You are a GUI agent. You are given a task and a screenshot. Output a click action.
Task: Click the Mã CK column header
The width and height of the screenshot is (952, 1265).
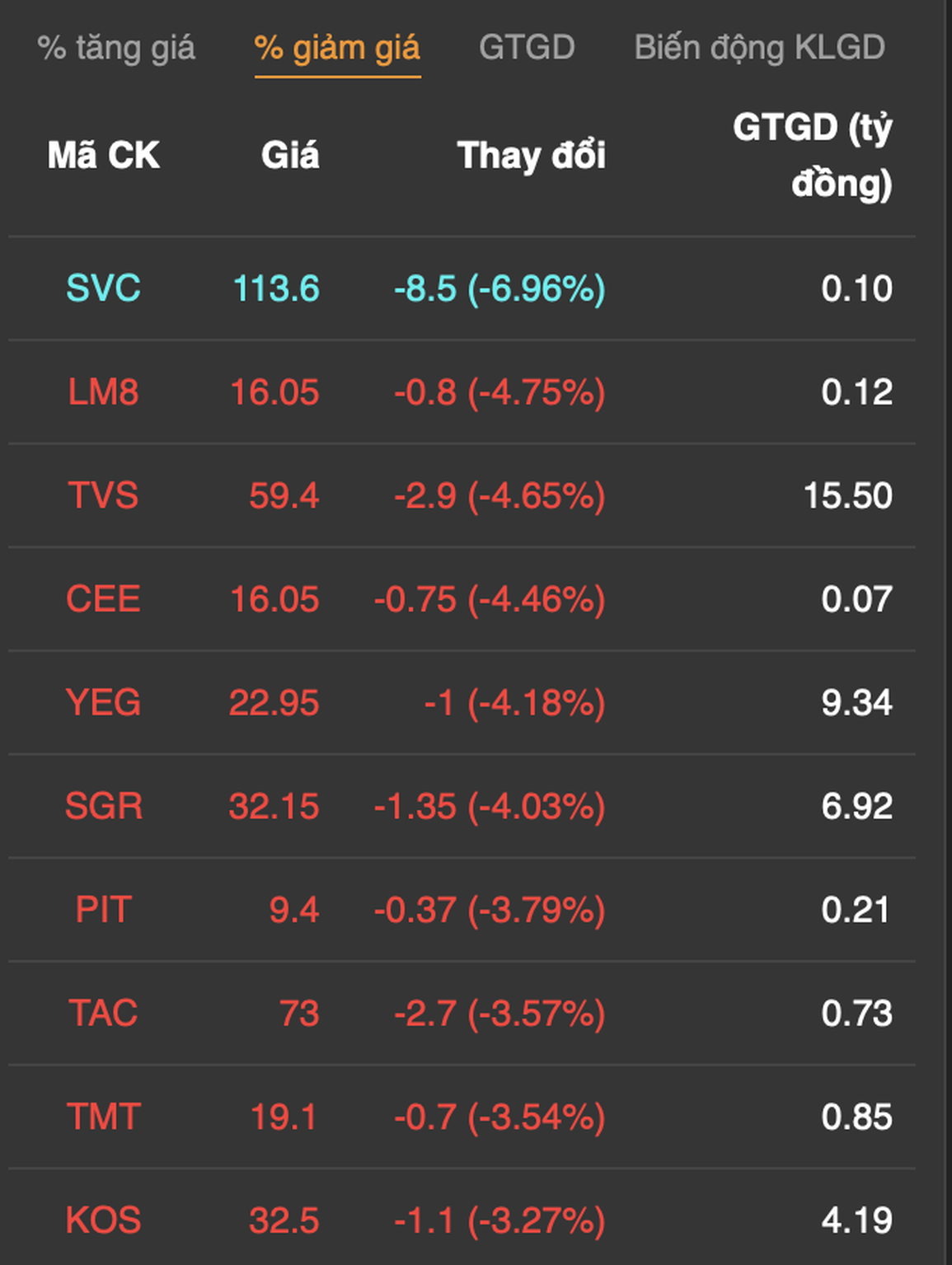[x=103, y=155]
